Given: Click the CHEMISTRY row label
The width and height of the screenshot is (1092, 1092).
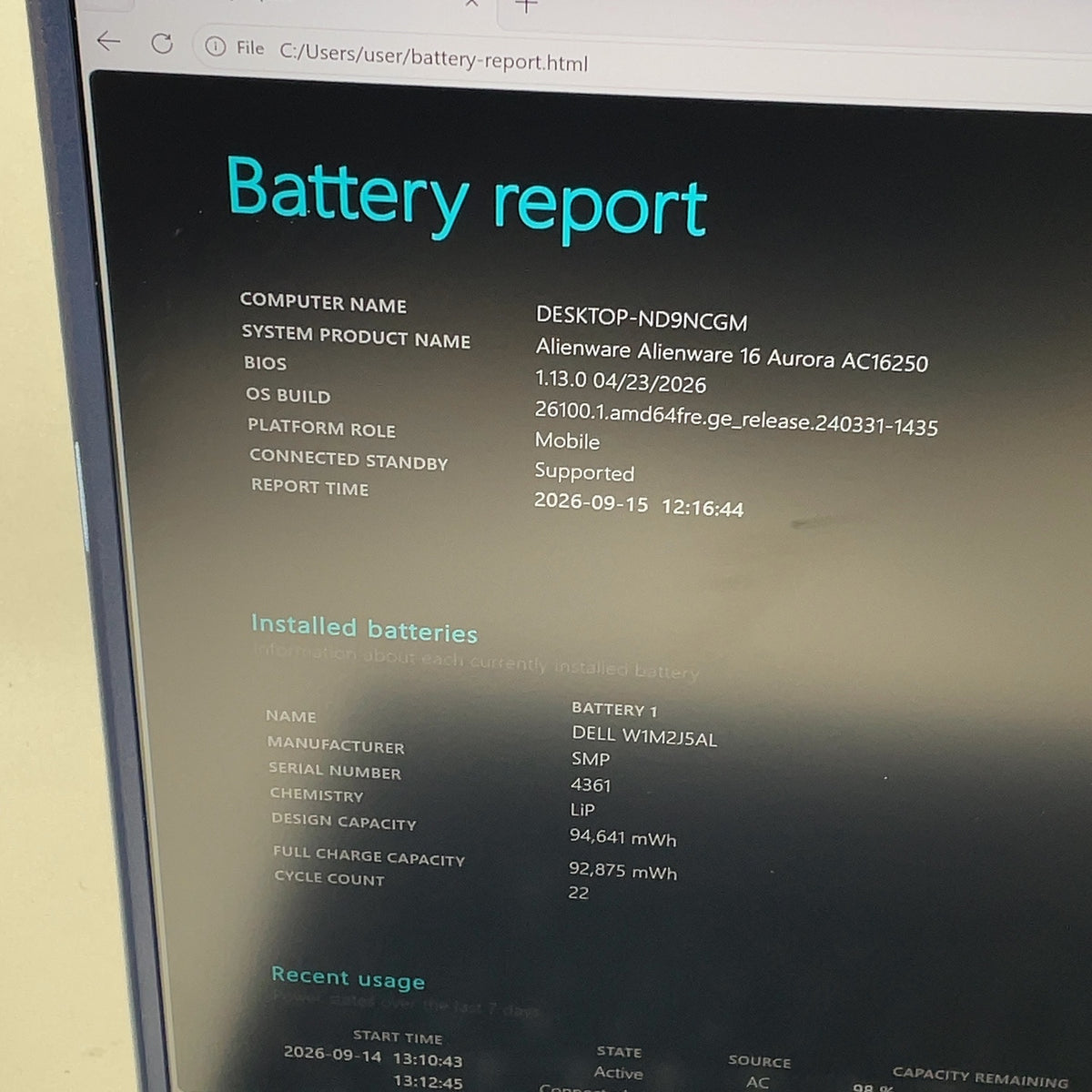Looking at the screenshot, I should (x=317, y=794).
